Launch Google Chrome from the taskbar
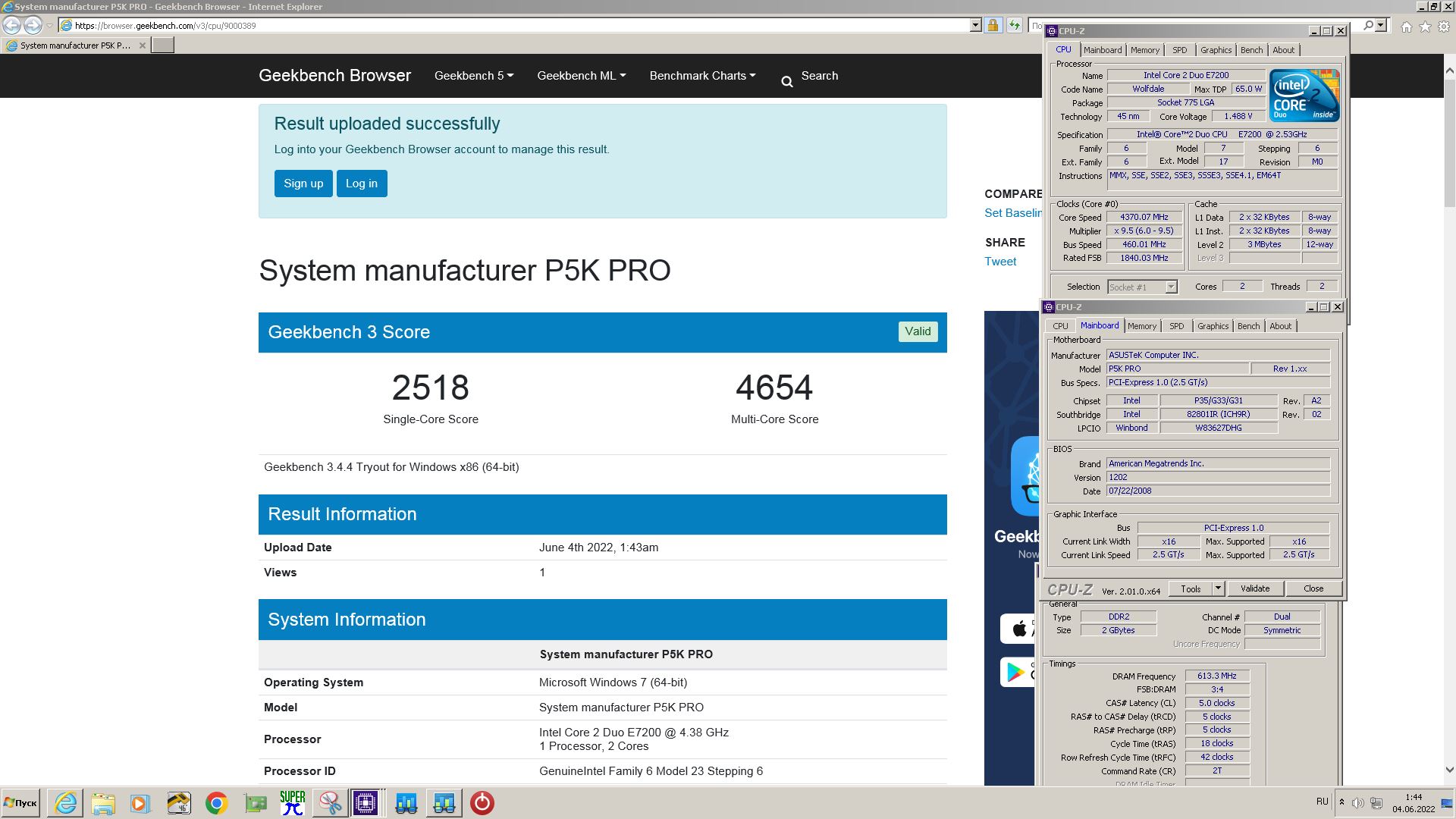Image resolution: width=1456 pixels, height=819 pixels. (x=217, y=803)
